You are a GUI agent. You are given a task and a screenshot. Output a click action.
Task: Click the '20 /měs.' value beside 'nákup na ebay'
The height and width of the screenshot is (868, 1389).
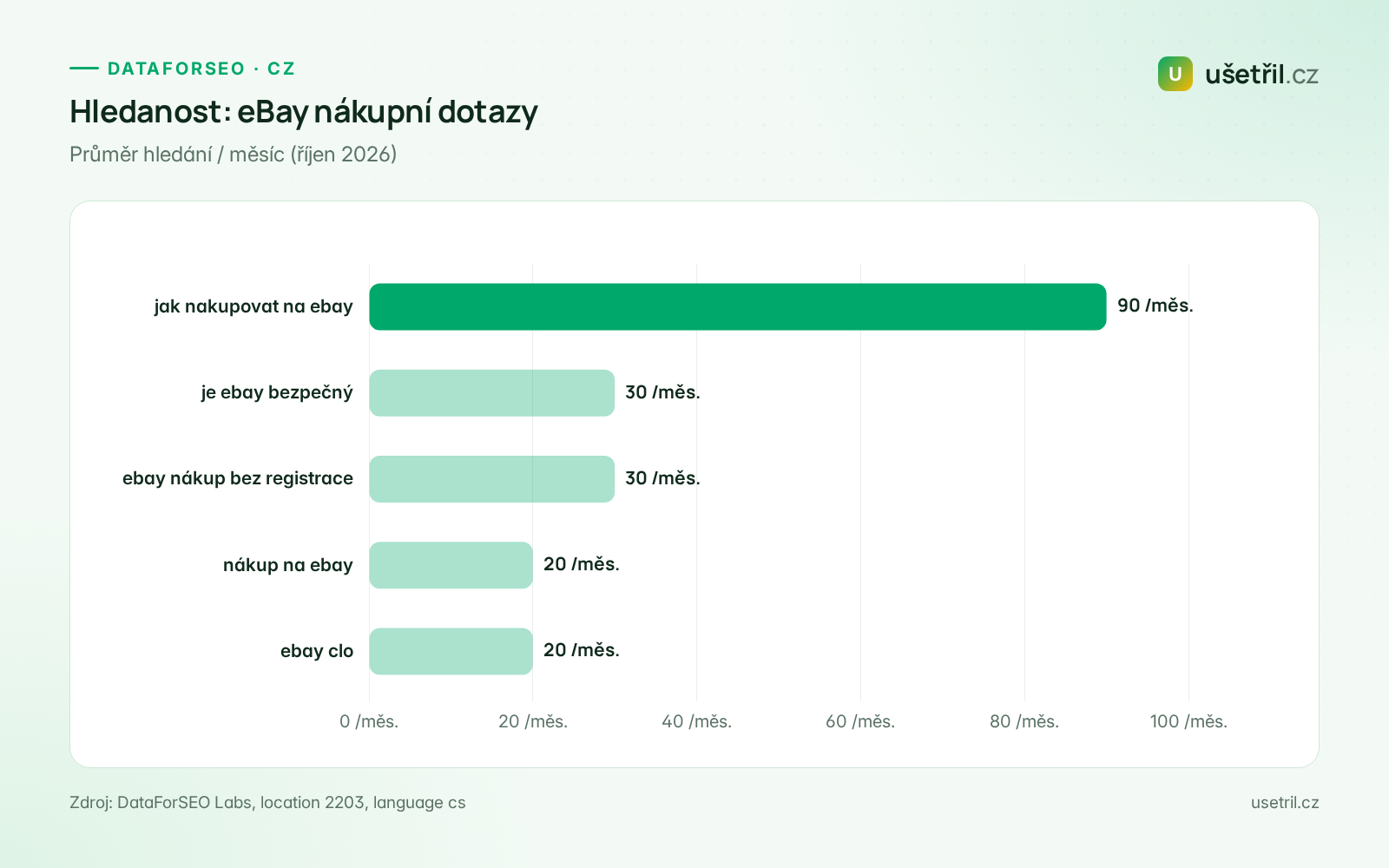pos(582,564)
